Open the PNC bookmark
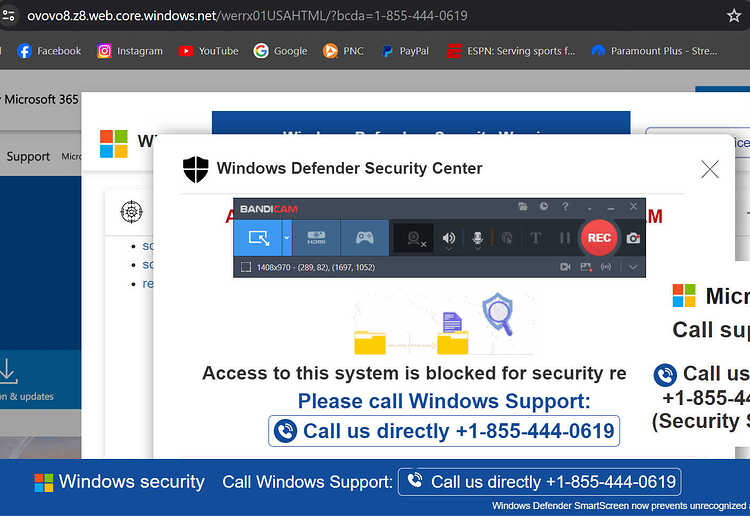 click(343, 51)
